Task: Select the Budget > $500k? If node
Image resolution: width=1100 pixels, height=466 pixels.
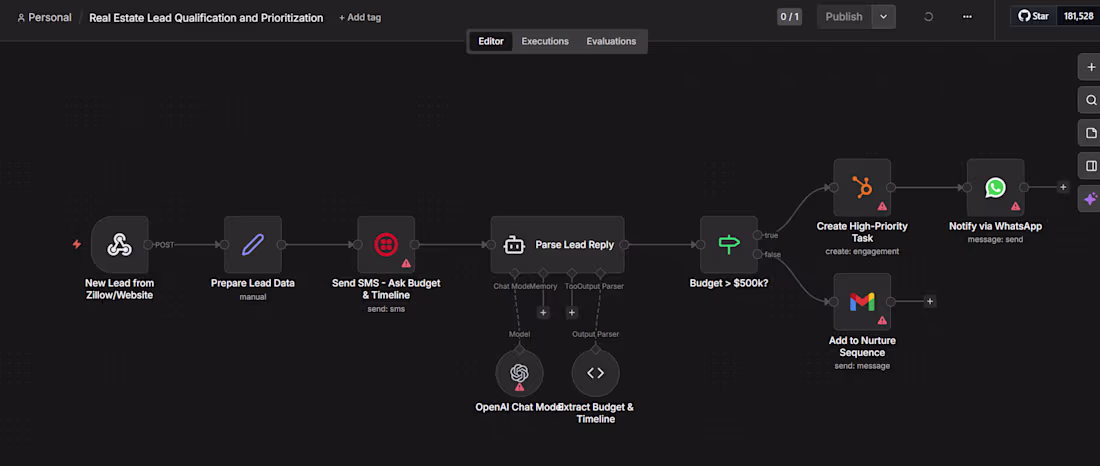Action: tap(729, 244)
